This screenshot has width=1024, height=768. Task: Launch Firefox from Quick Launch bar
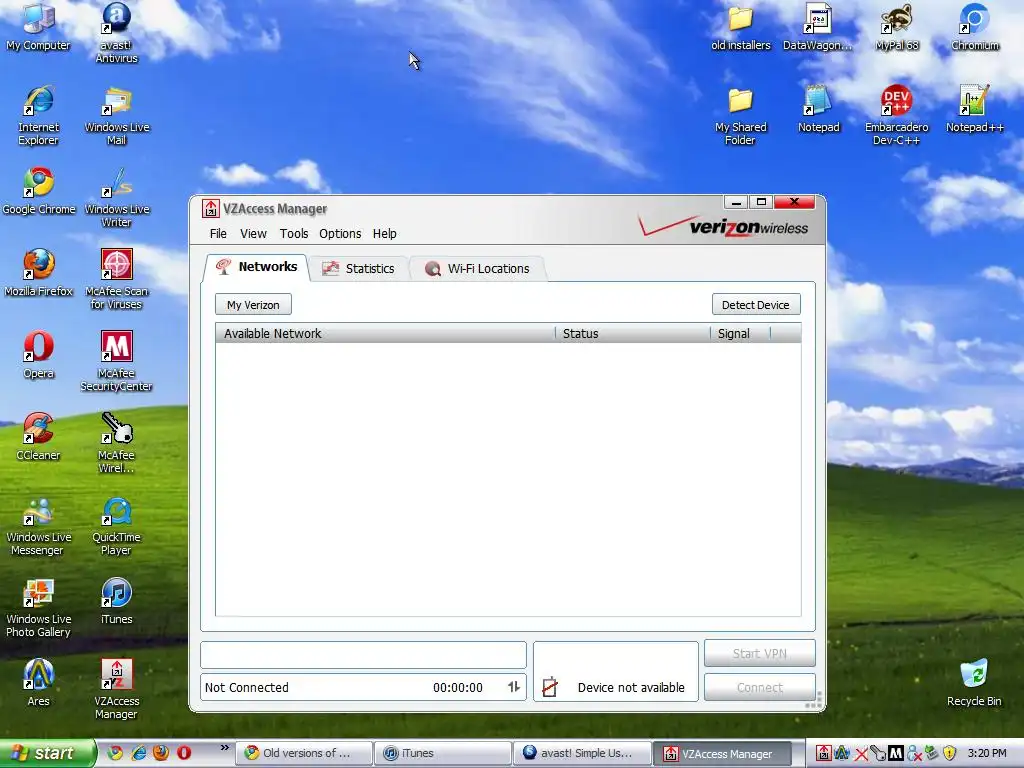click(x=161, y=753)
